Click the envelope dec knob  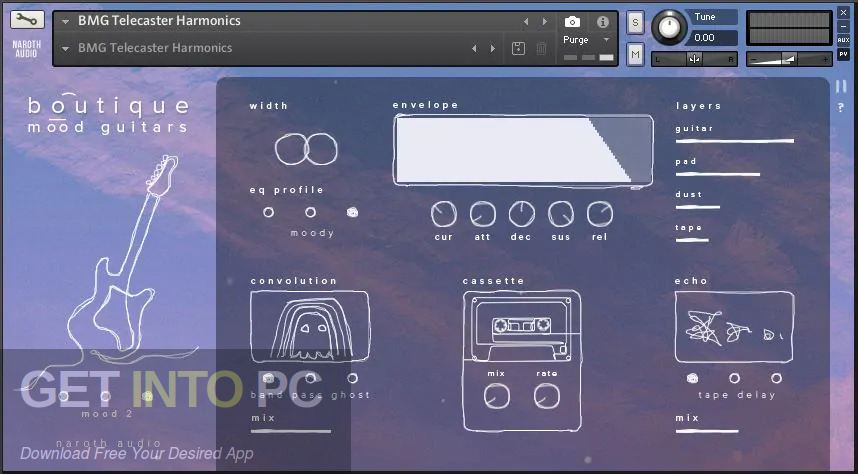point(521,214)
